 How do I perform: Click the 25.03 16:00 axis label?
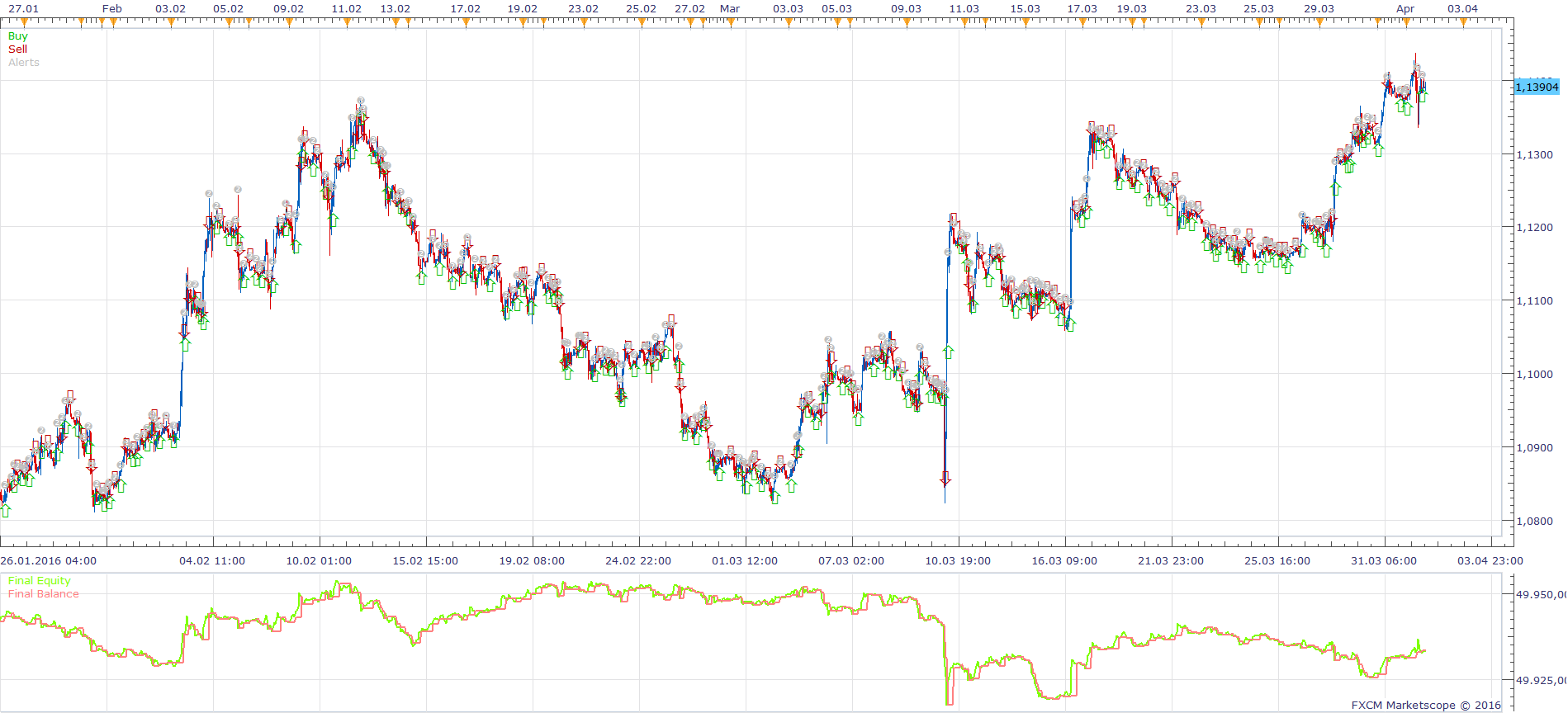click(x=1277, y=561)
